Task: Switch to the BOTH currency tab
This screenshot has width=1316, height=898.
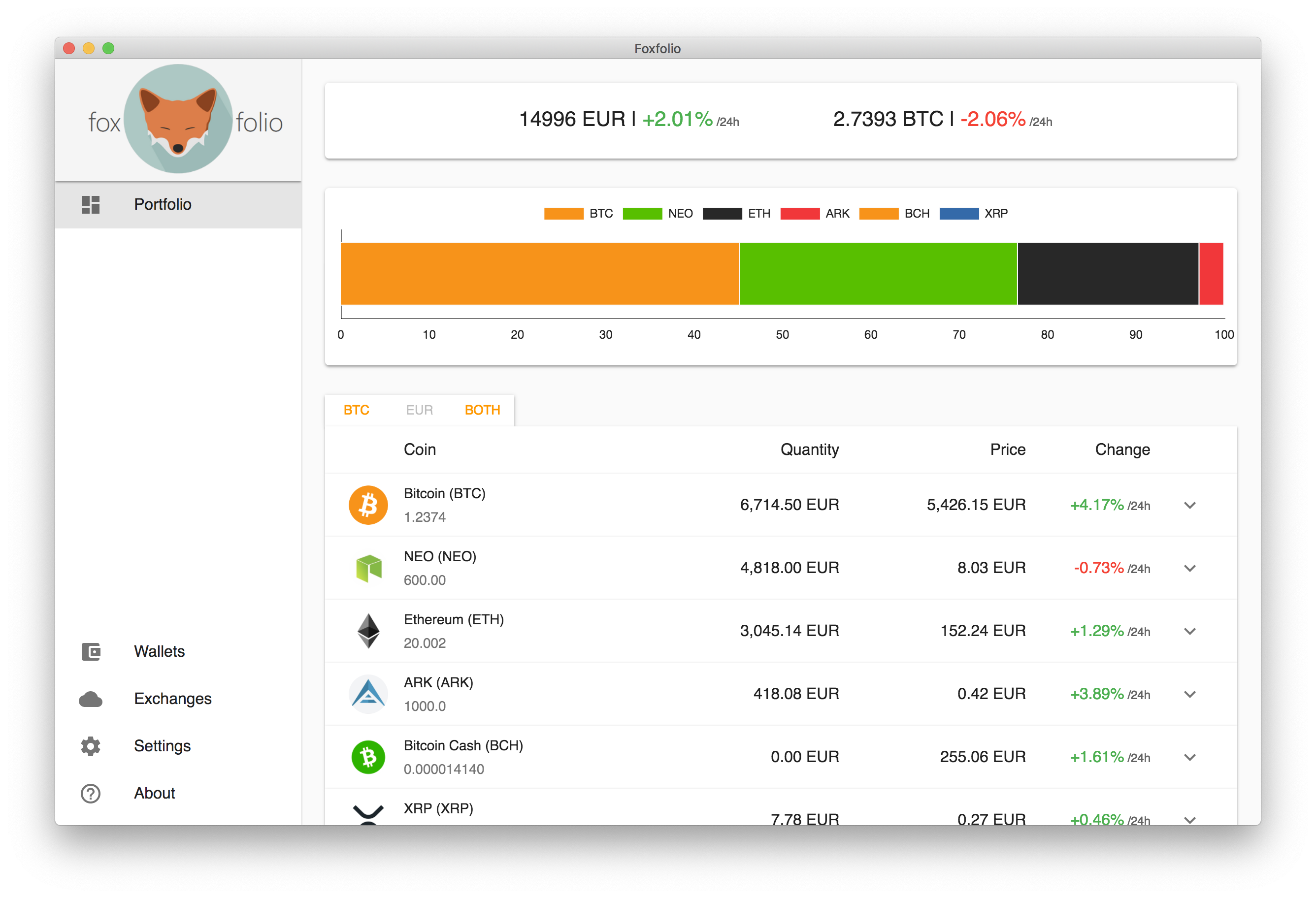Action: tap(483, 410)
